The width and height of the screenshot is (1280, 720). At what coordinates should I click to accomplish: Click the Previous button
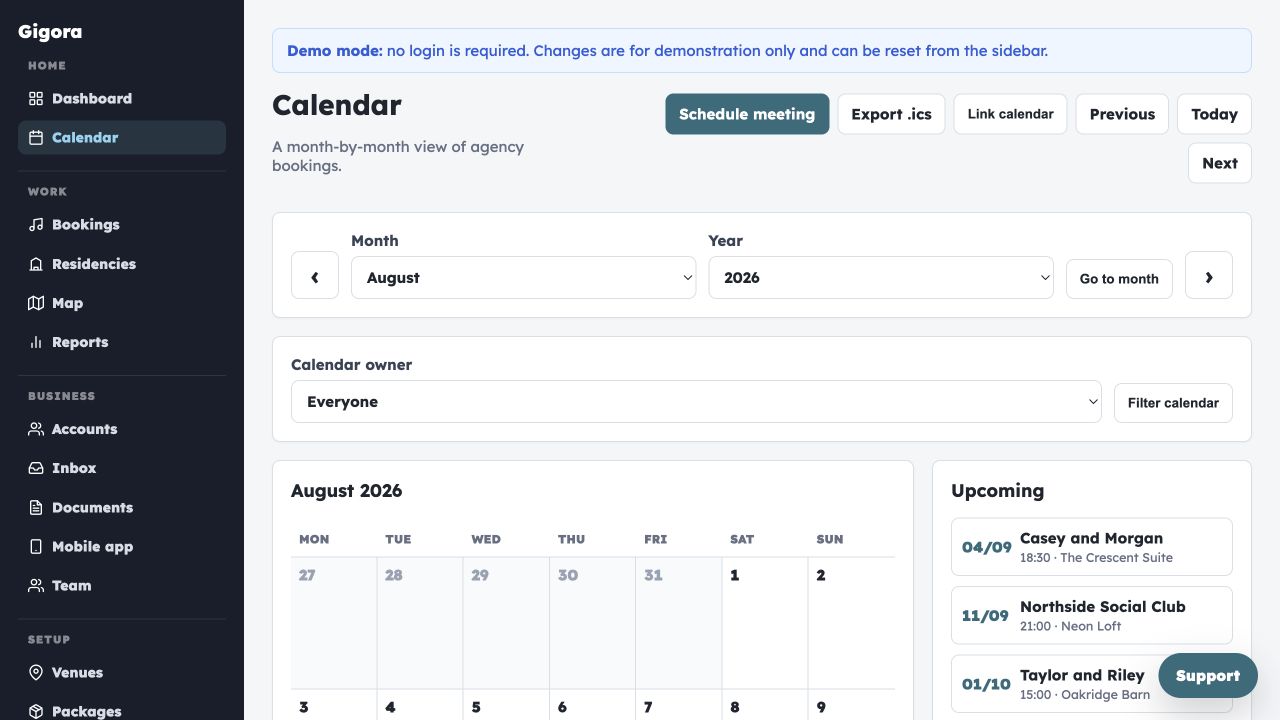click(1122, 114)
